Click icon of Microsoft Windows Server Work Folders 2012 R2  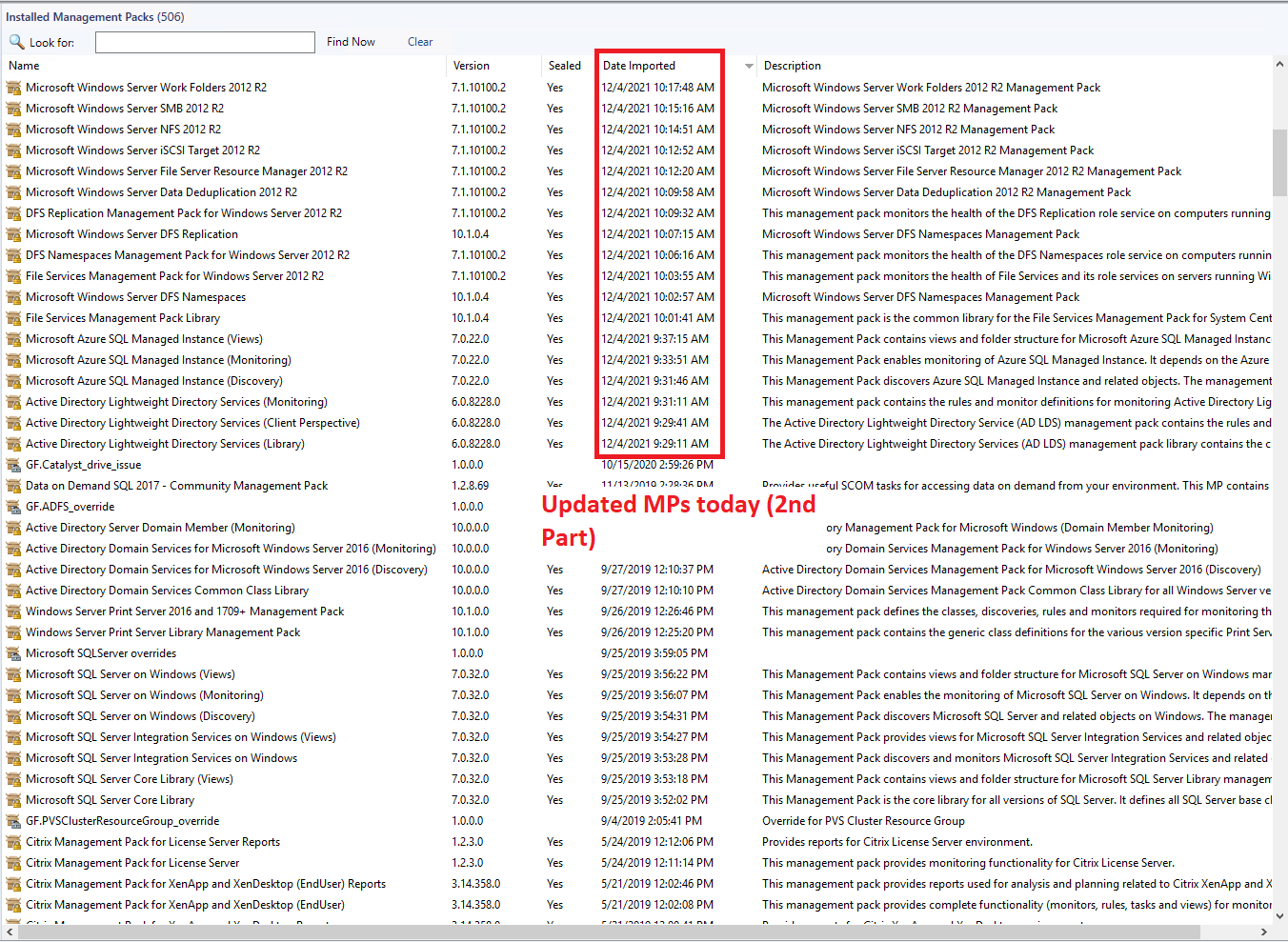coord(13,88)
